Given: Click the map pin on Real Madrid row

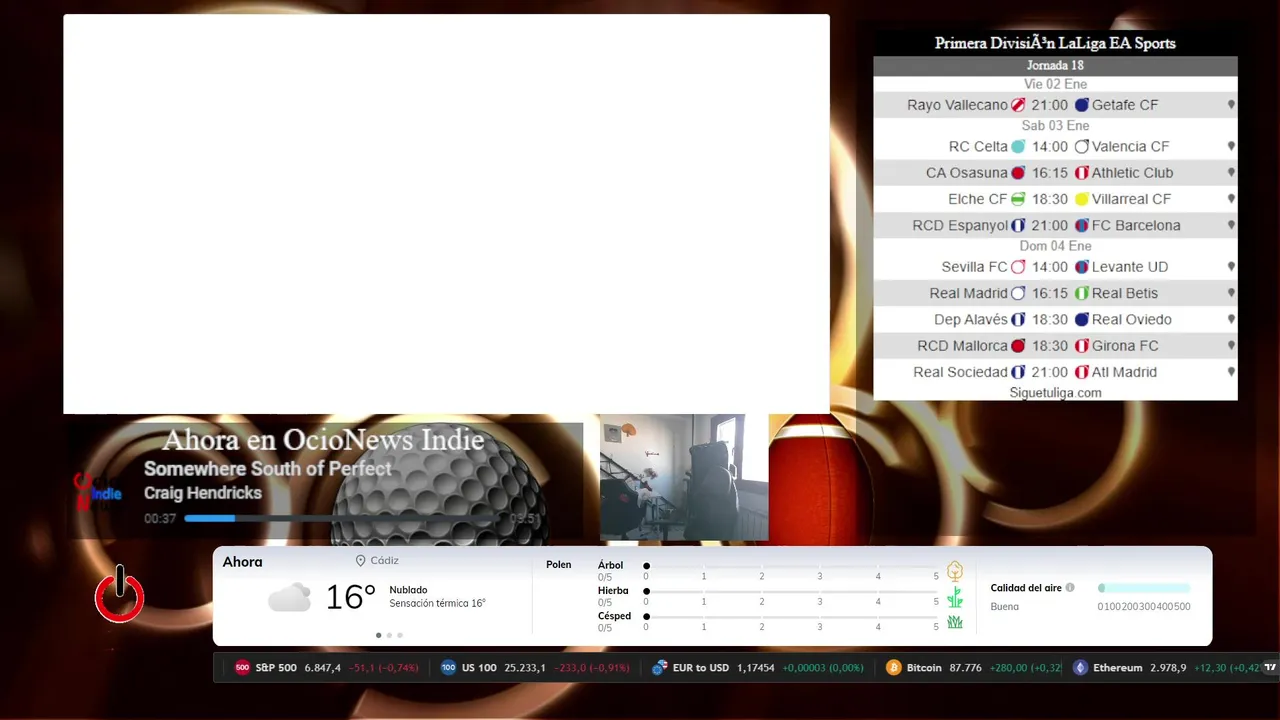Looking at the screenshot, I should point(1231,293).
